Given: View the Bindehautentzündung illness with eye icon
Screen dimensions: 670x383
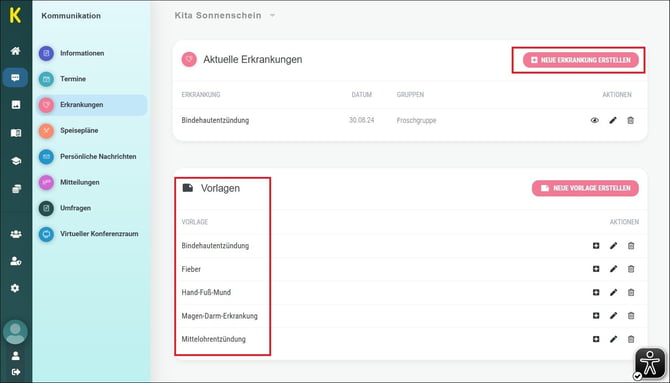Looking at the screenshot, I should pos(594,121).
